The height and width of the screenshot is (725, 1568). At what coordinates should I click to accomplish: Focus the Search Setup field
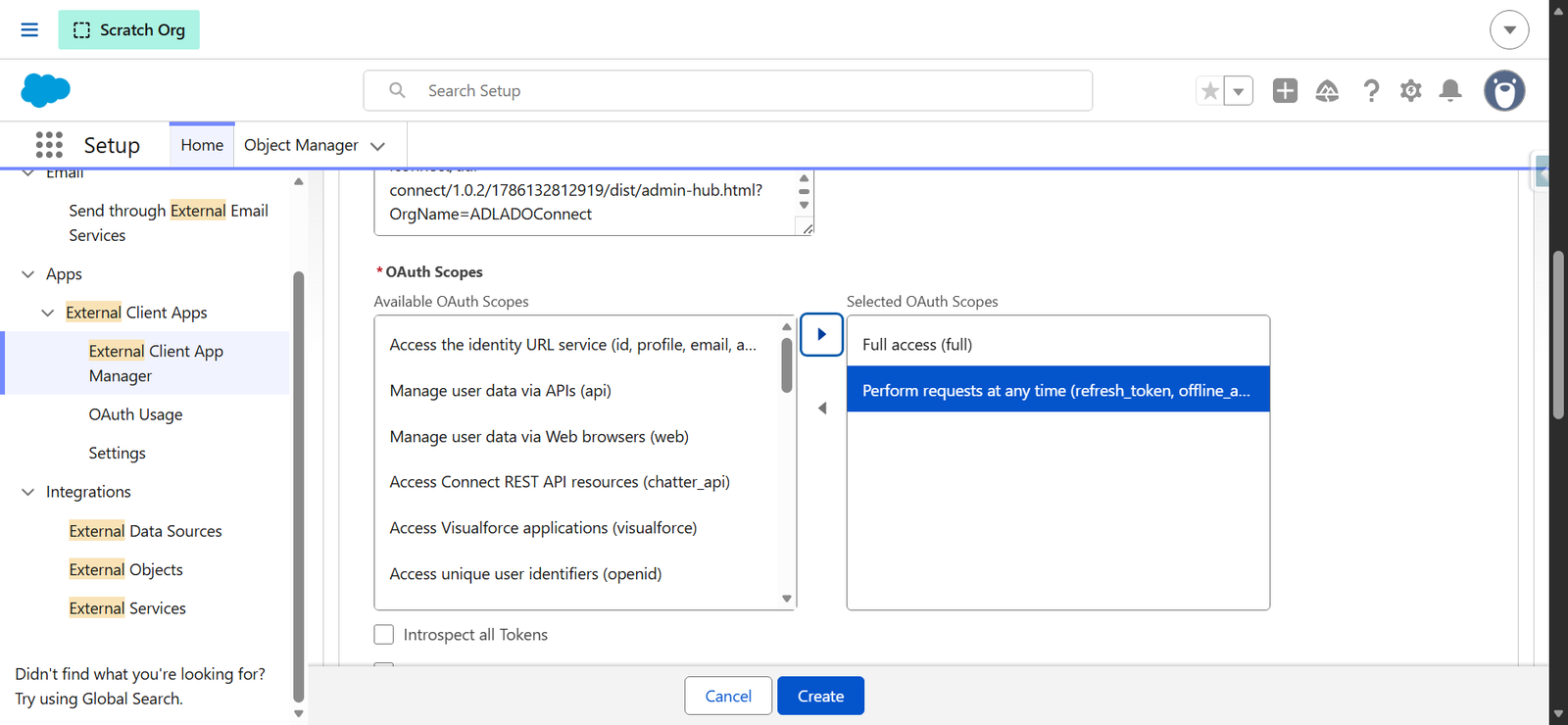tap(728, 90)
